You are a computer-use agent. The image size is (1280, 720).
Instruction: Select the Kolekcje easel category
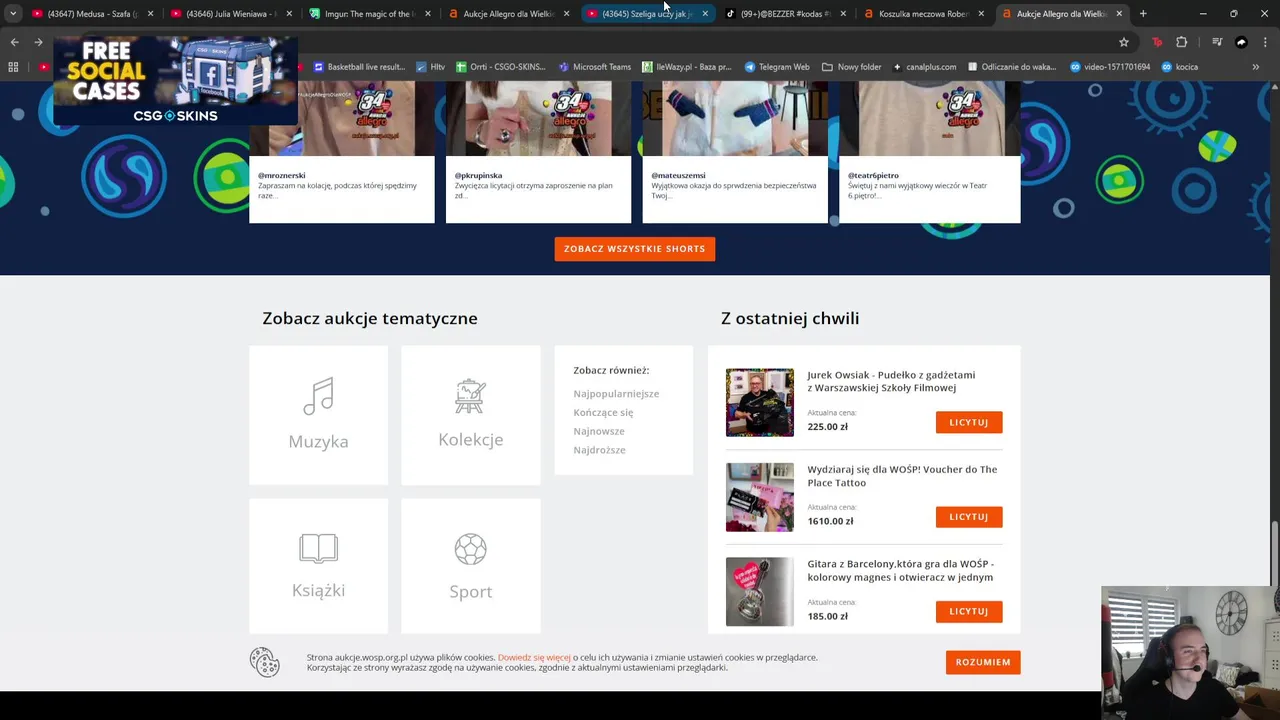point(470,415)
